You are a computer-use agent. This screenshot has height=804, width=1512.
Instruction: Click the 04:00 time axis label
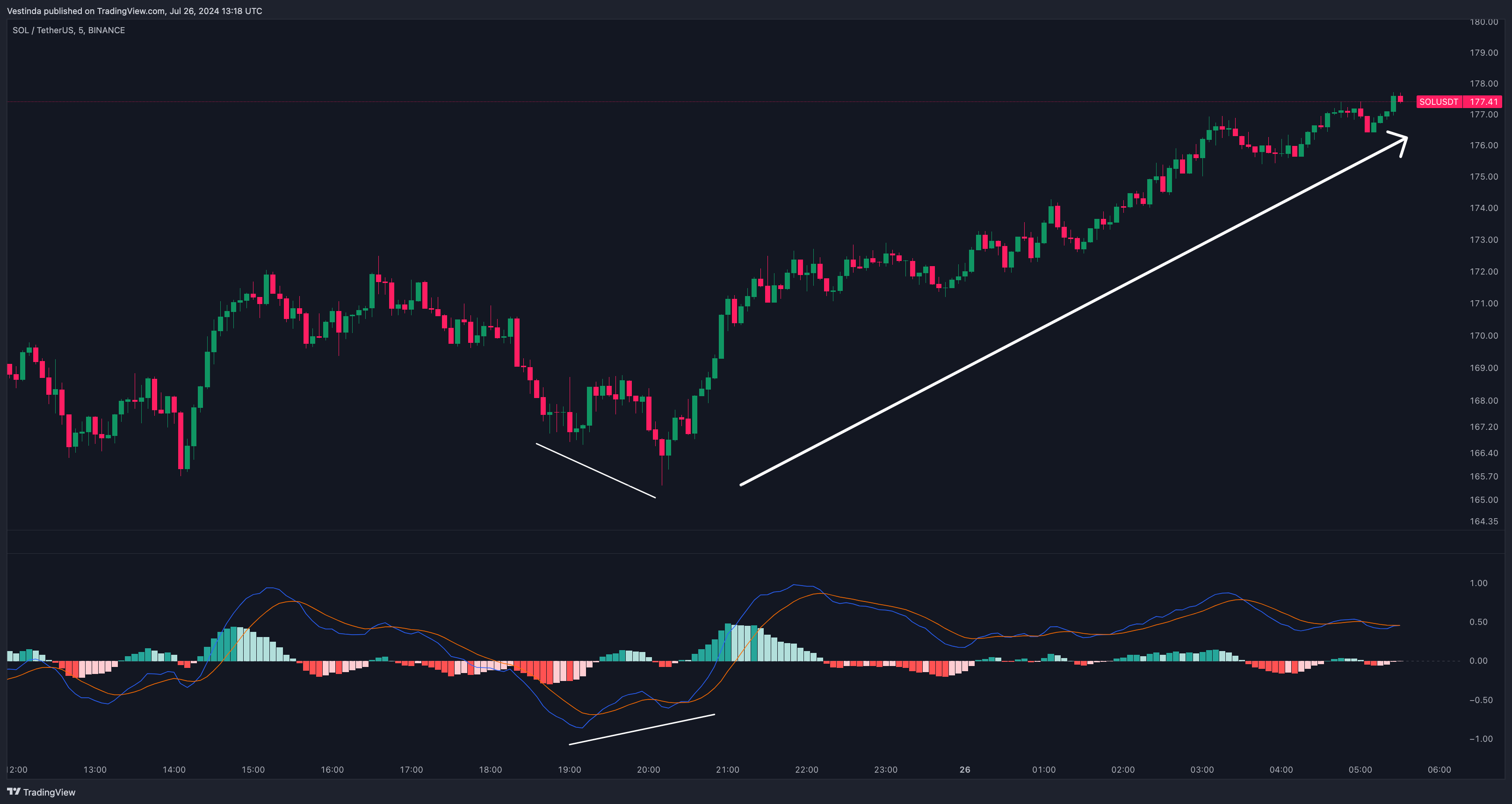1281,769
